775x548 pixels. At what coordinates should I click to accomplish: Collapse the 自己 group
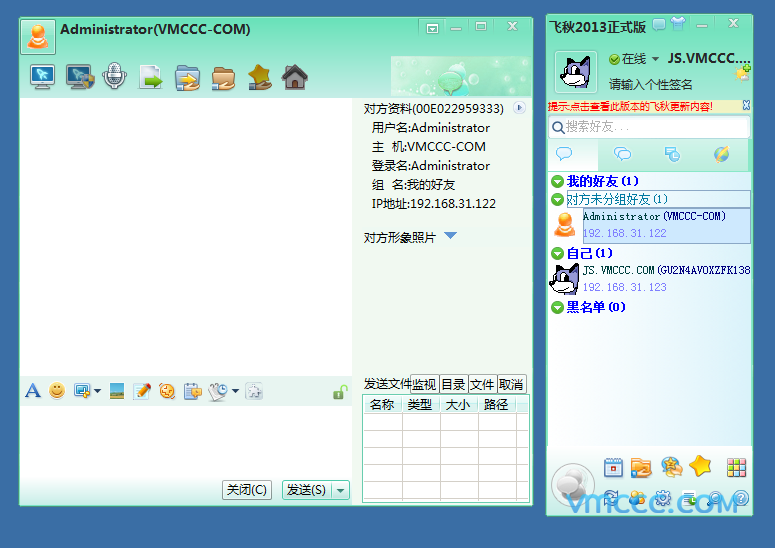coord(557,254)
